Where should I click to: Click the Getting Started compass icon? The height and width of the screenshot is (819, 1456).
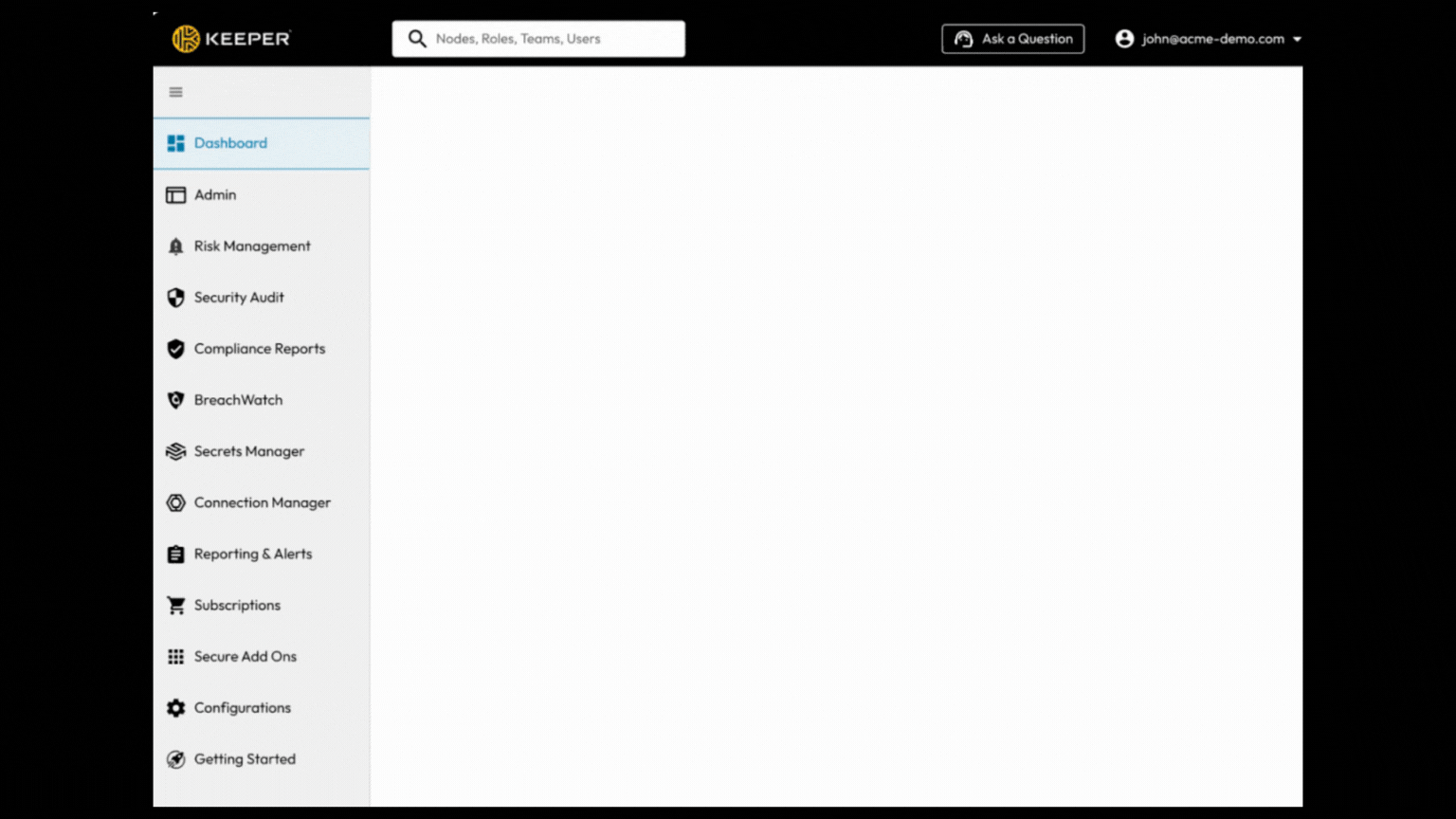(x=176, y=758)
